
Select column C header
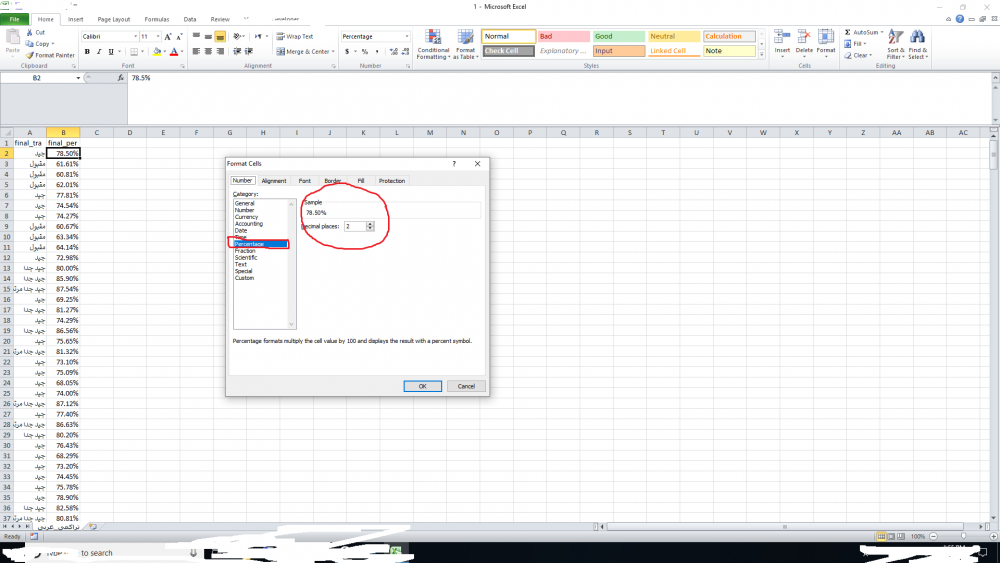tap(96, 133)
